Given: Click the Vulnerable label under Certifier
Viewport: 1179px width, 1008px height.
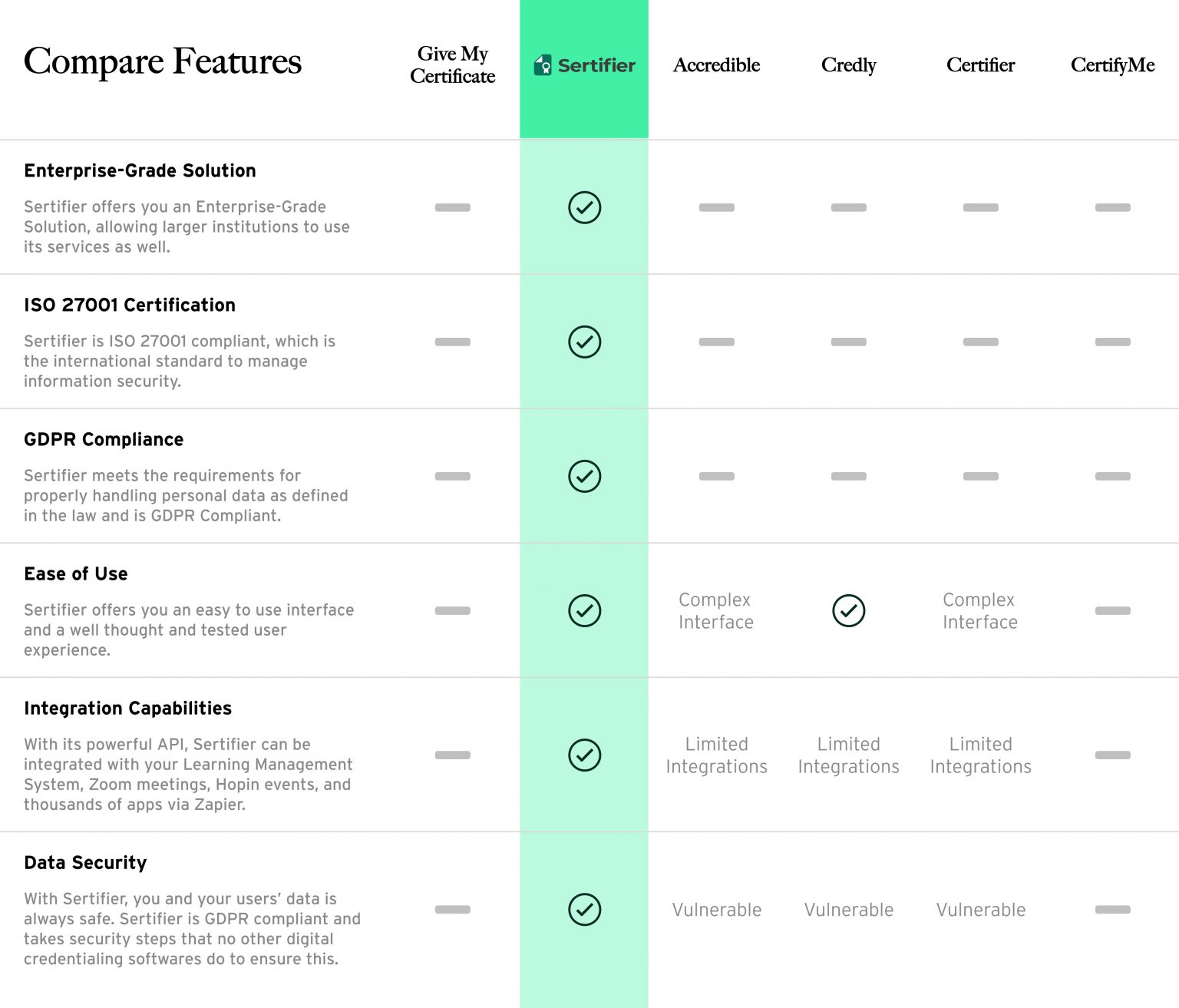Looking at the screenshot, I should pyautogui.click(x=980, y=910).
